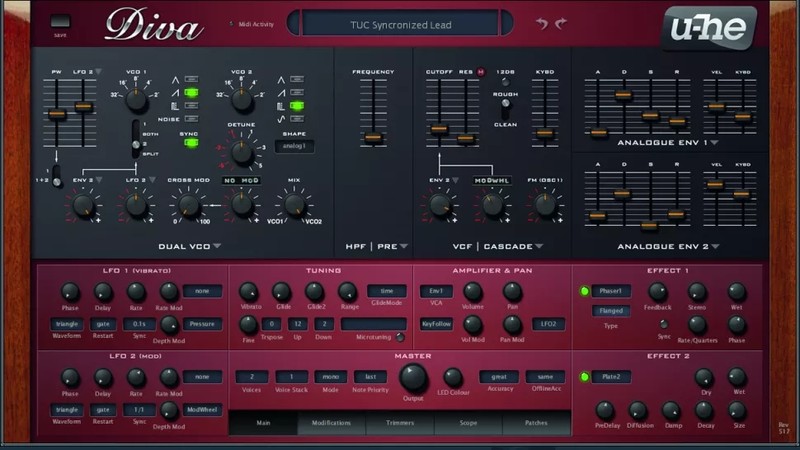Toggle VCO 1 pulse waveform switch
The width and height of the screenshot is (800, 450).
(x=191, y=106)
